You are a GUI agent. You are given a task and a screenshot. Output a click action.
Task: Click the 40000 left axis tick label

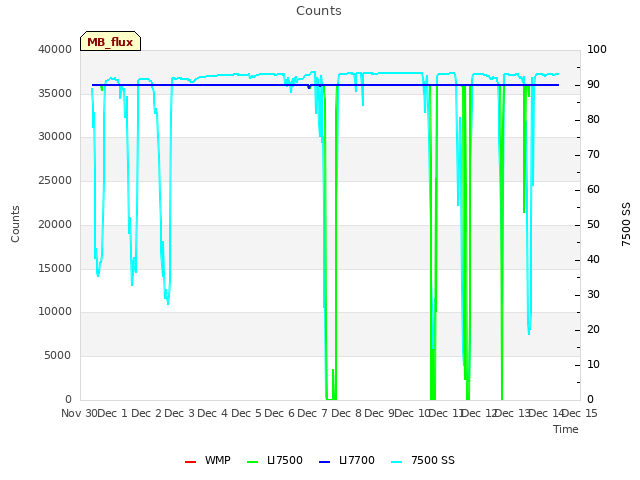point(55,49)
